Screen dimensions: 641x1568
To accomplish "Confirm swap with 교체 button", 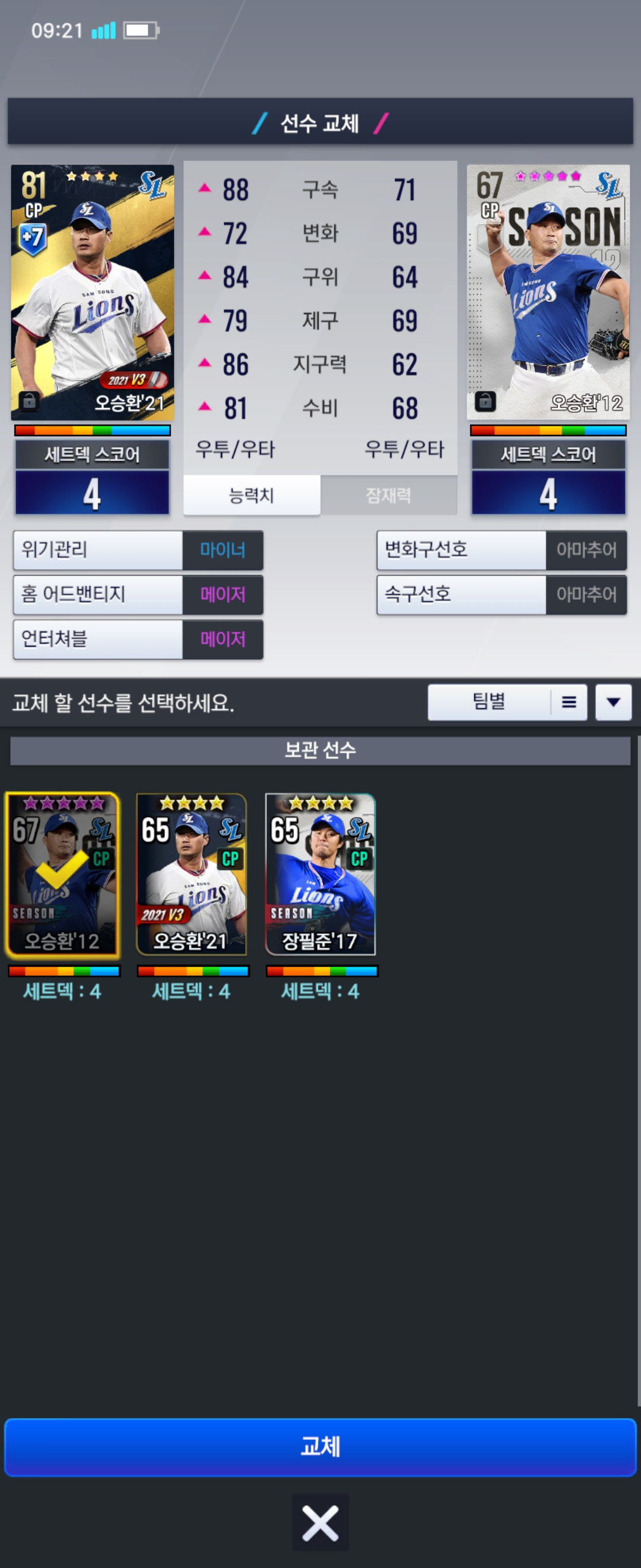I will (320, 1446).
